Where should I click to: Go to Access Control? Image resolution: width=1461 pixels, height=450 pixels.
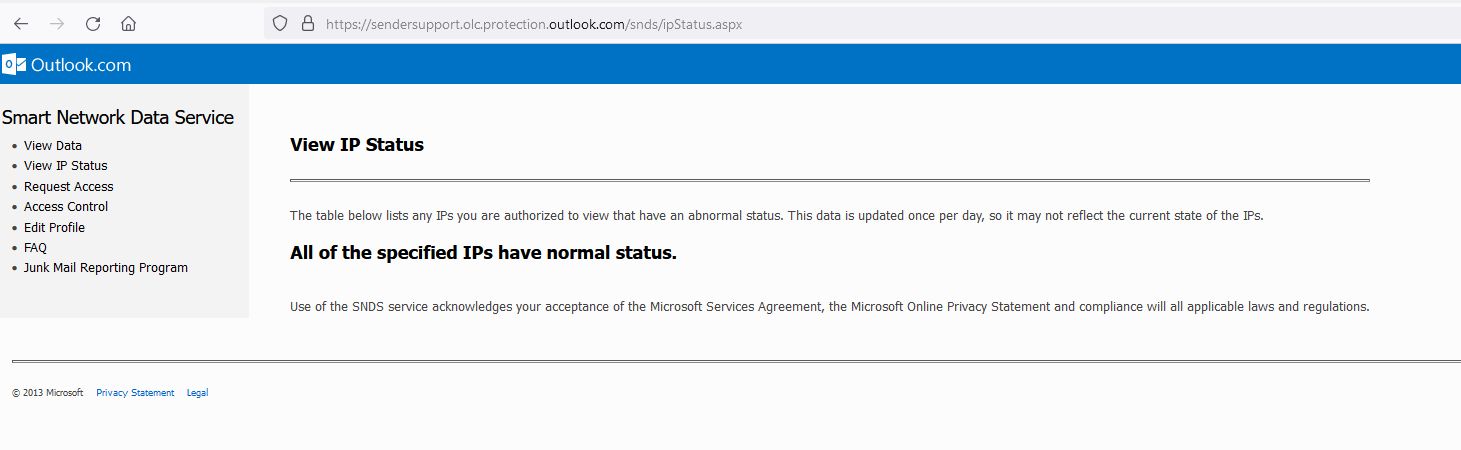(x=66, y=207)
